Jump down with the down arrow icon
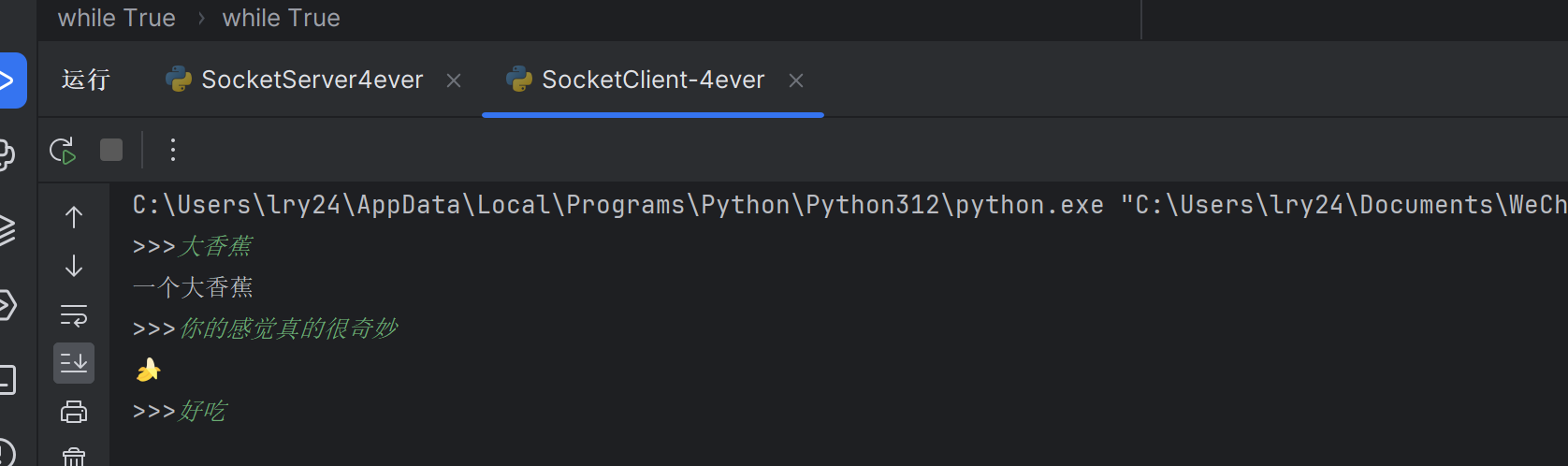The image size is (1568, 466). point(74,266)
